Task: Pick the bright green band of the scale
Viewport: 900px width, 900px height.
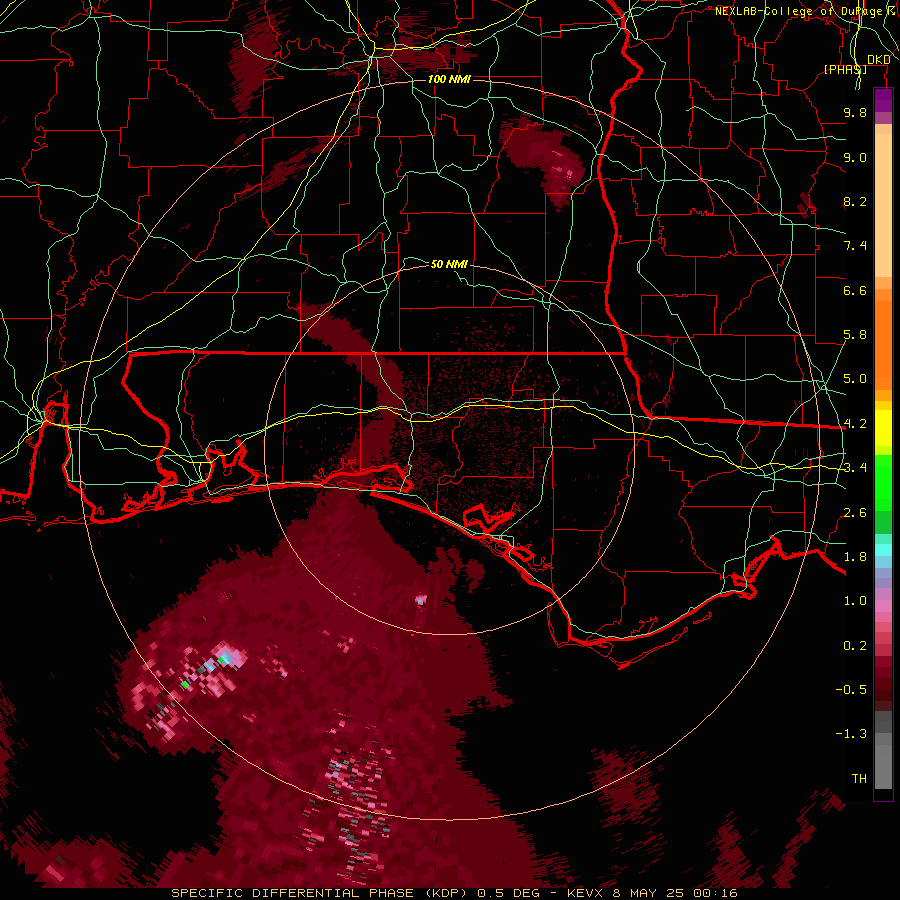Action: point(883,483)
